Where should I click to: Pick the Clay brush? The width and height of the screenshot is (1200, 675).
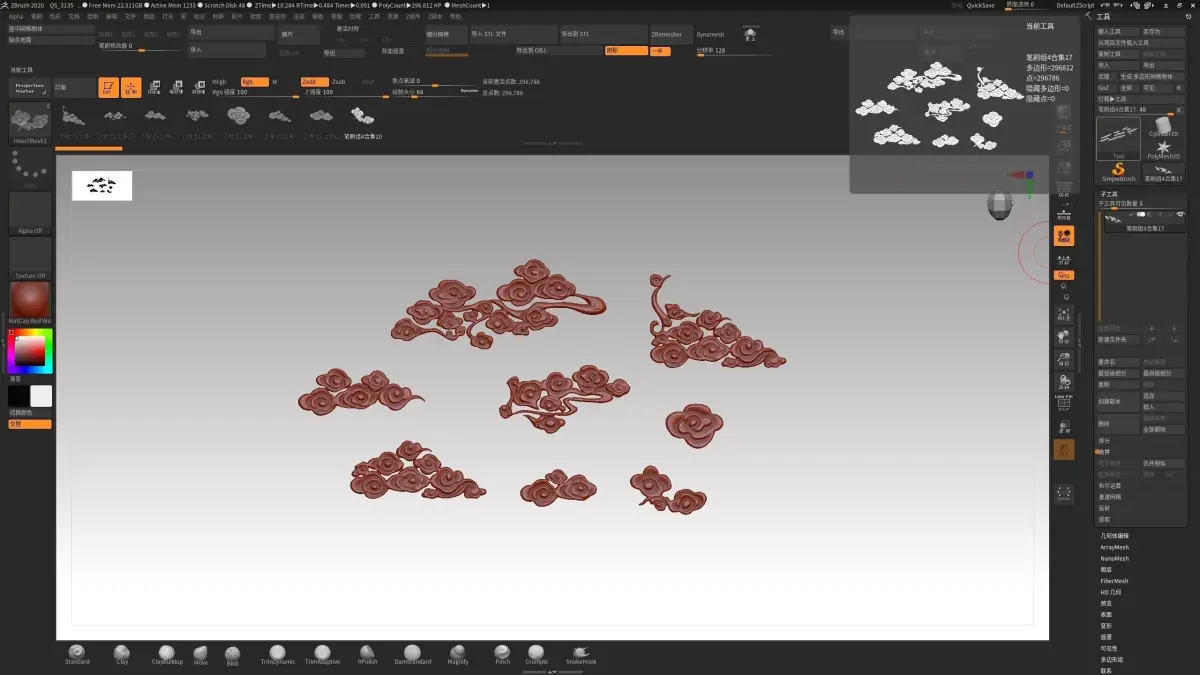pos(122,655)
